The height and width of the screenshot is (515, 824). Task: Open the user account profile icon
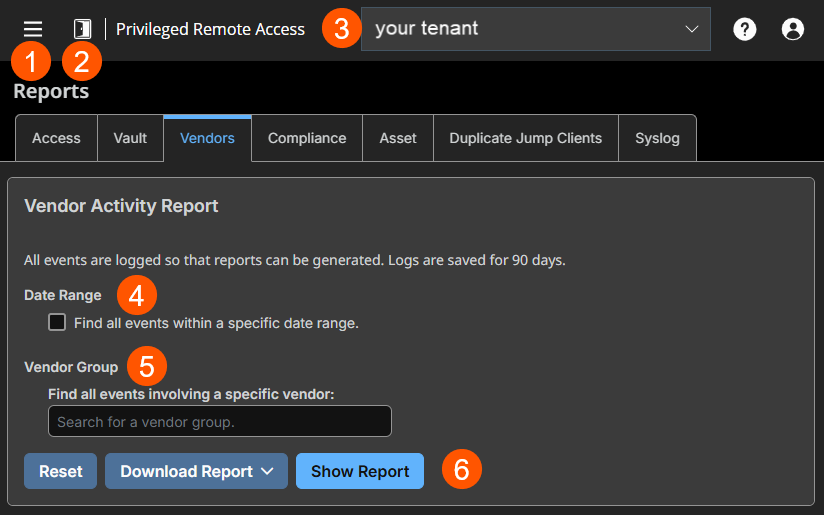point(792,29)
